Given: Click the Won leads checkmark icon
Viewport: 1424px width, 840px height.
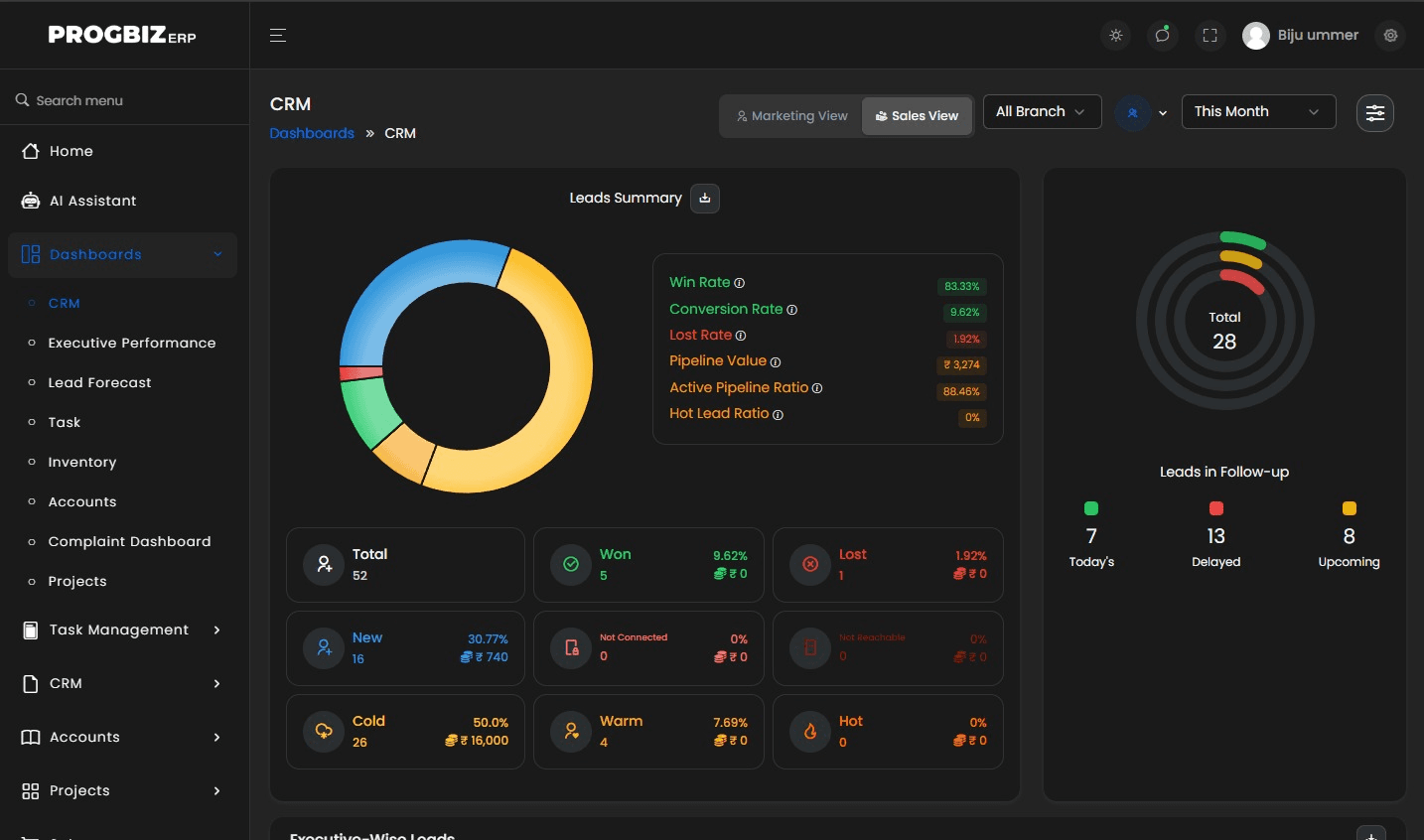Looking at the screenshot, I should point(571,564).
